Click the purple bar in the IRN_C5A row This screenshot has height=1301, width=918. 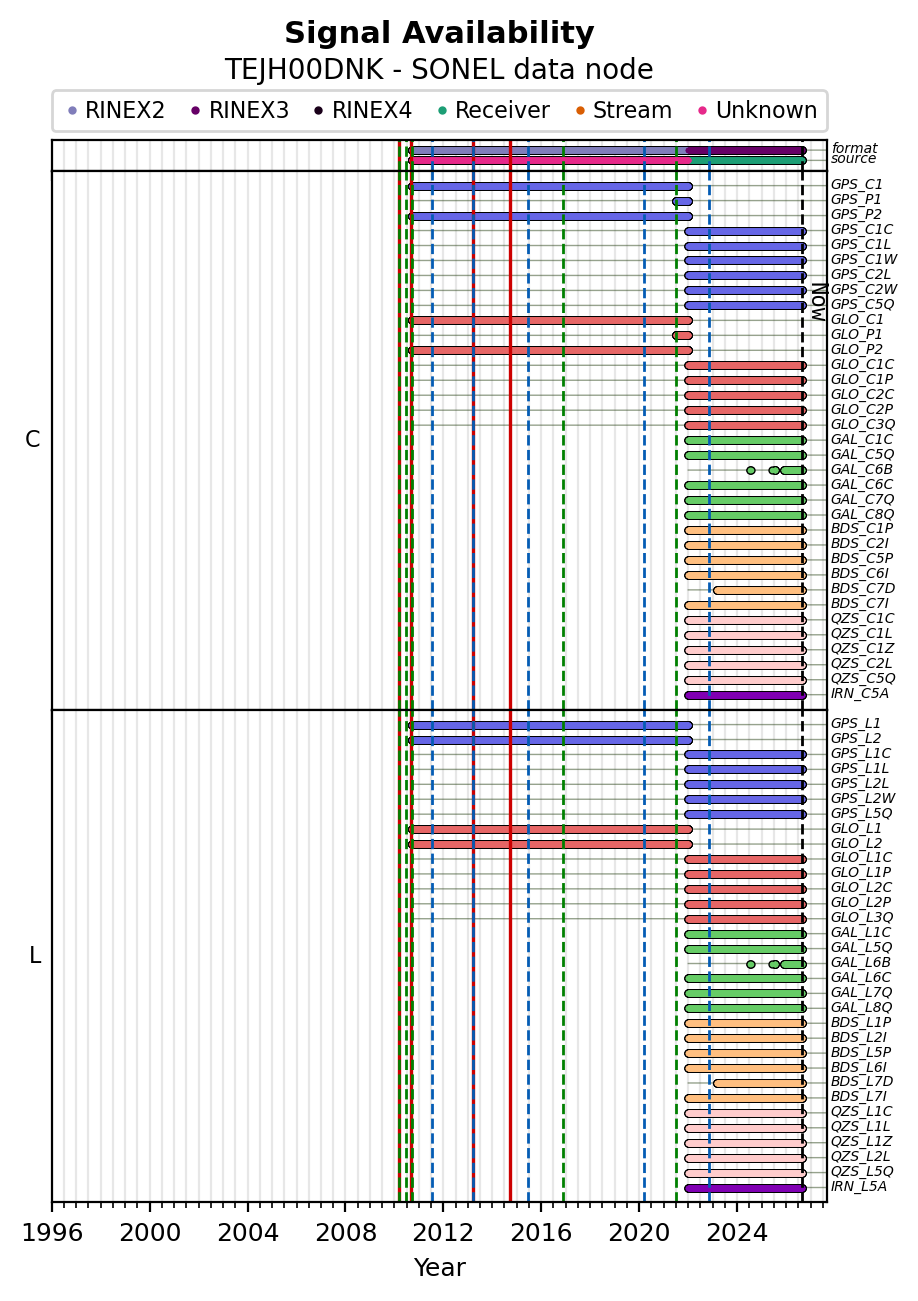745,695
